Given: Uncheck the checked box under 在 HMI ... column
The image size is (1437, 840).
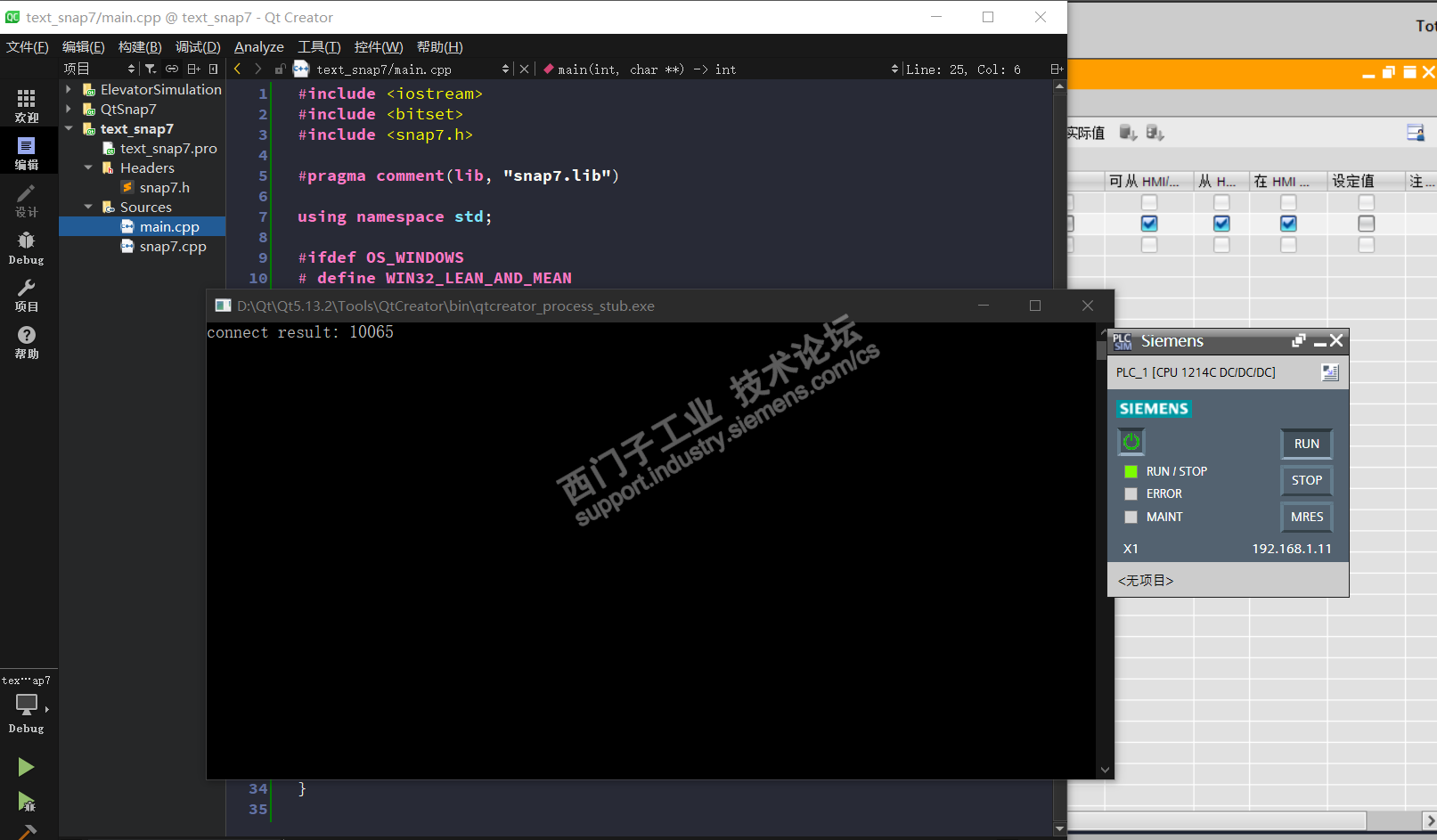Looking at the screenshot, I should coord(1288,224).
